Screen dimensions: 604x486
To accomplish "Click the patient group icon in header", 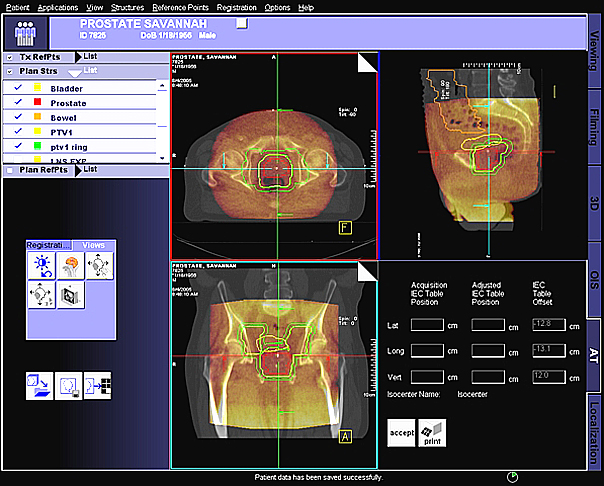I will (x=25, y=33).
